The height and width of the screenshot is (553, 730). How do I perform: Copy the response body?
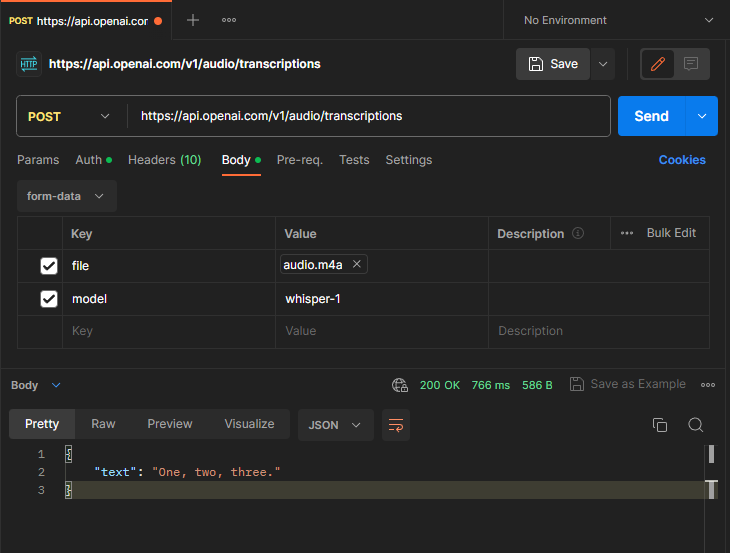(x=660, y=425)
